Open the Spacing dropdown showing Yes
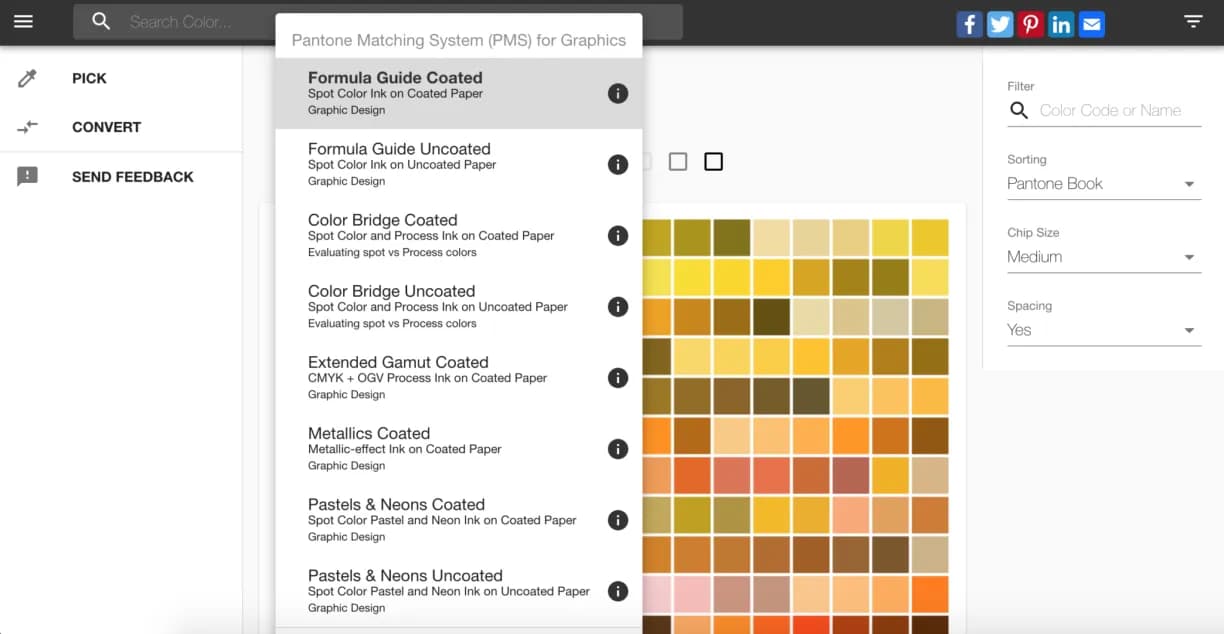This screenshot has width=1224, height=634. click(x=1104, y=330)
